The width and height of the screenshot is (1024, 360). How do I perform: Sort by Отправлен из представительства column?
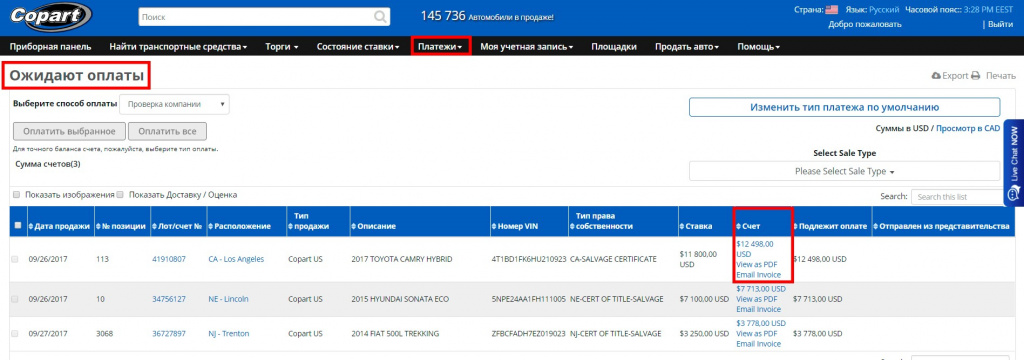point(942,226)
